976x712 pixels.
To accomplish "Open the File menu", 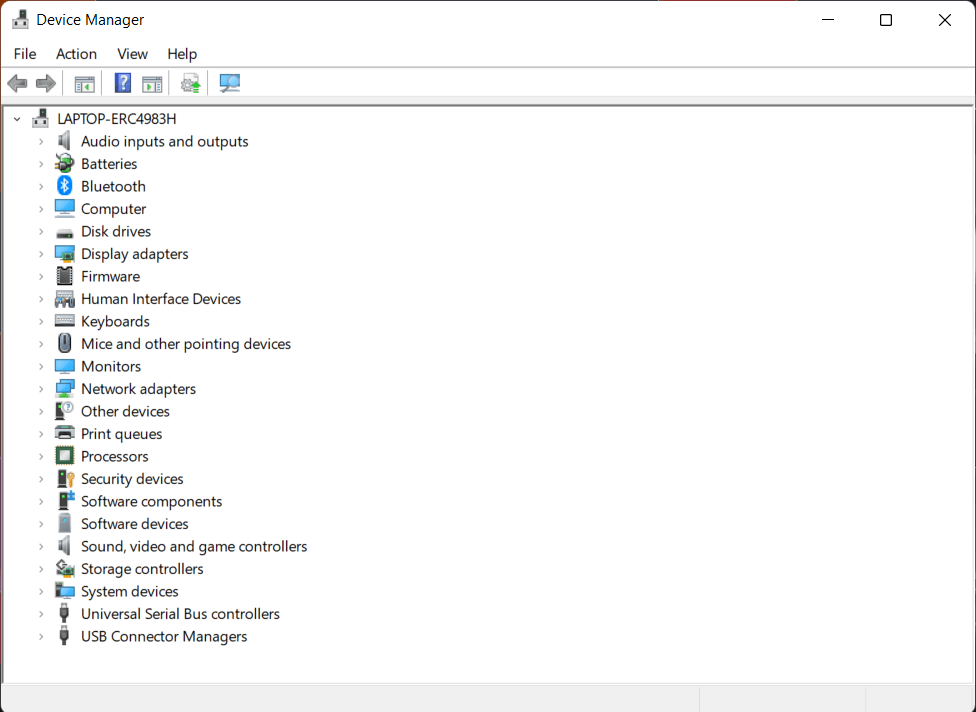I will click(25, 54).
